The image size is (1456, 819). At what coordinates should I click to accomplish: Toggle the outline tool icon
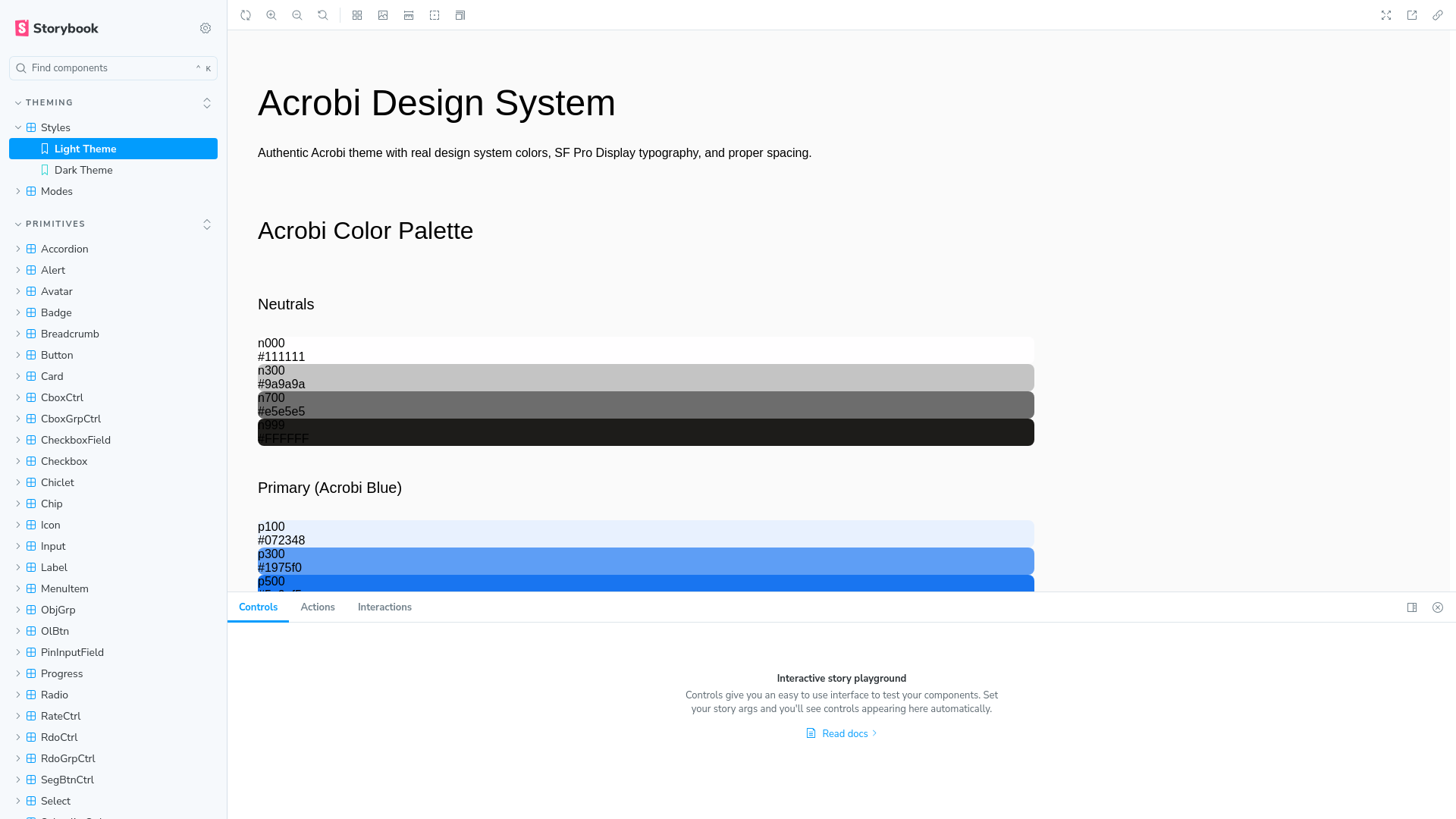tap(435, 15)
